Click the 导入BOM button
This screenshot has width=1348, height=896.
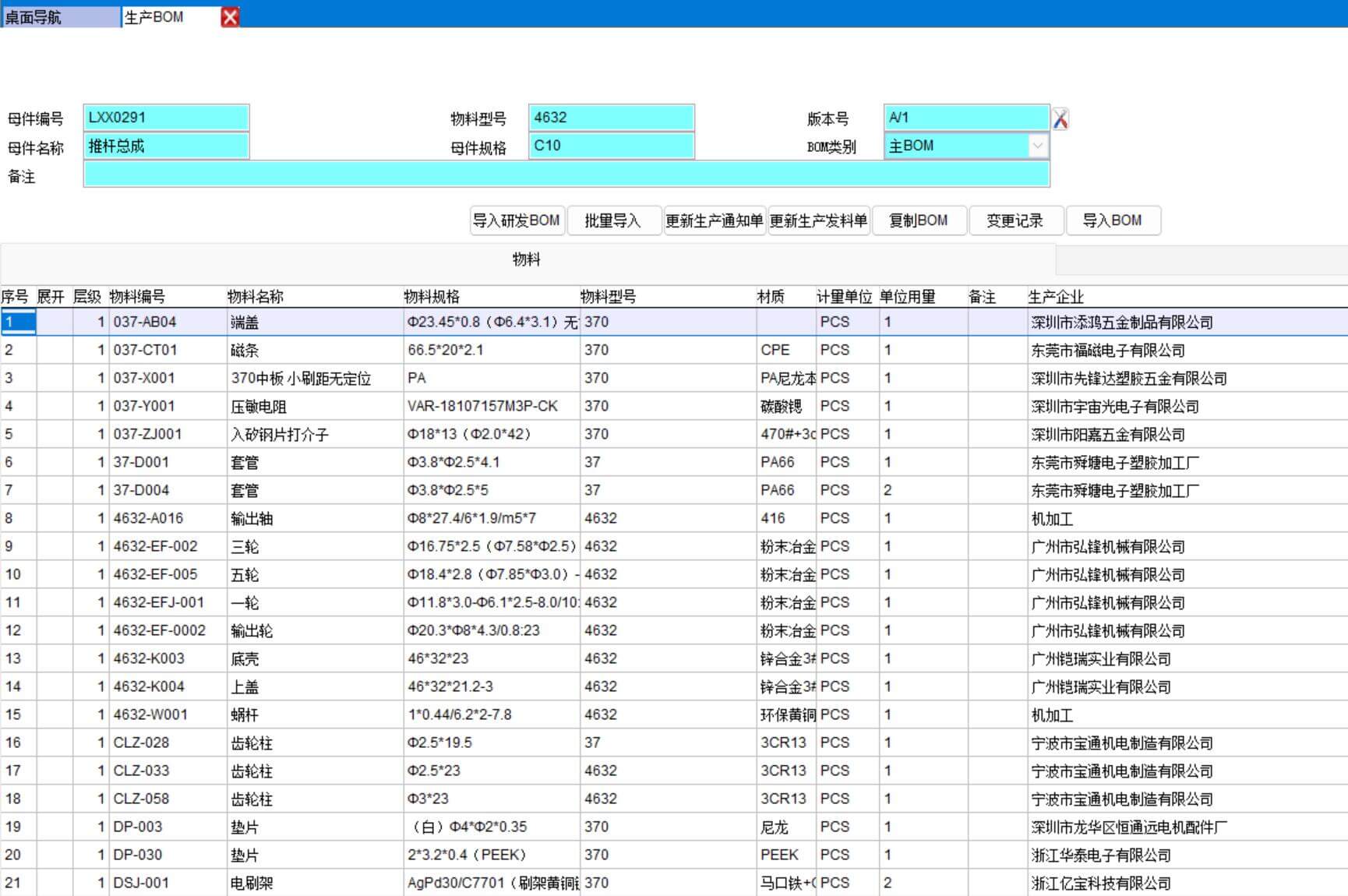tap(1112, 220)
